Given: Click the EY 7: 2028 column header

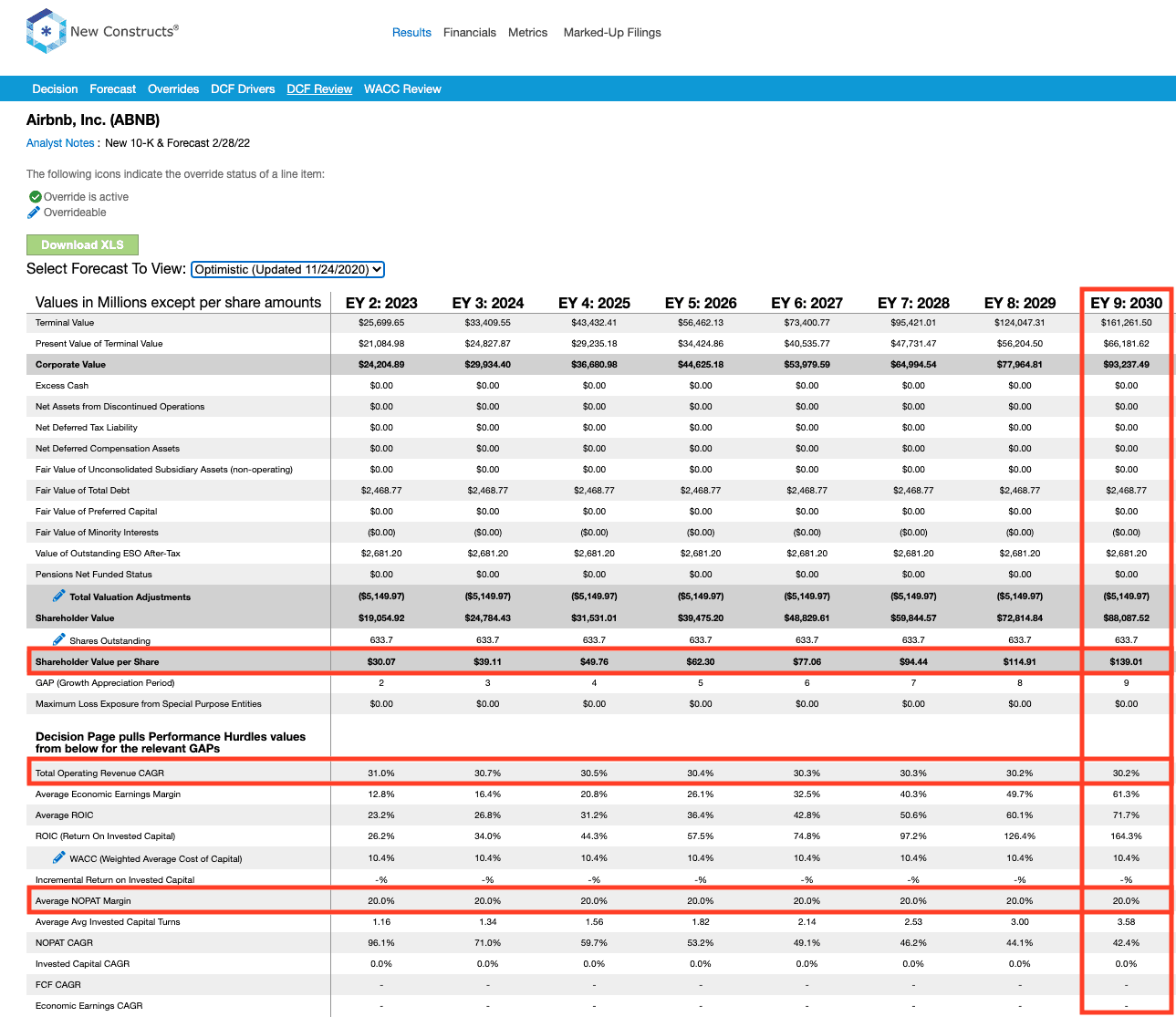Looking at the screenshot, I should [913, 303].
